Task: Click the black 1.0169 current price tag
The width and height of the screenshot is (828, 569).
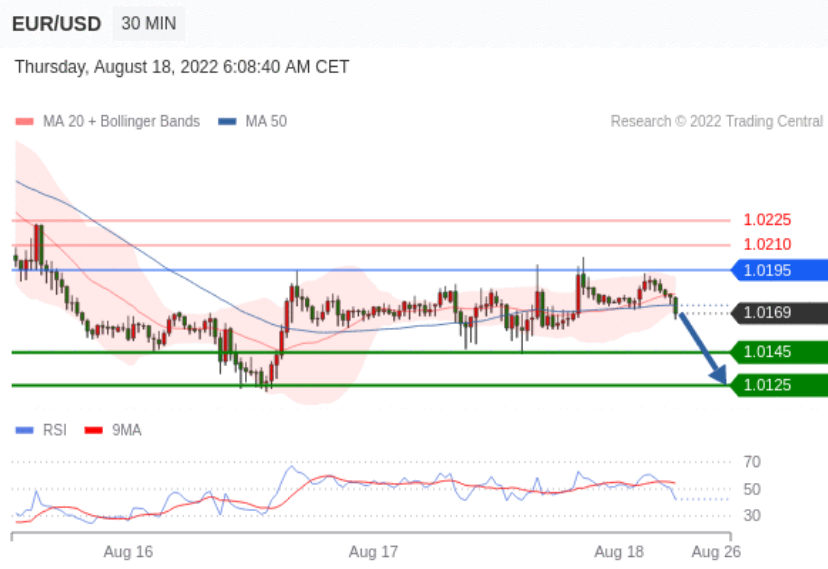Action: [x=779, y=312]
